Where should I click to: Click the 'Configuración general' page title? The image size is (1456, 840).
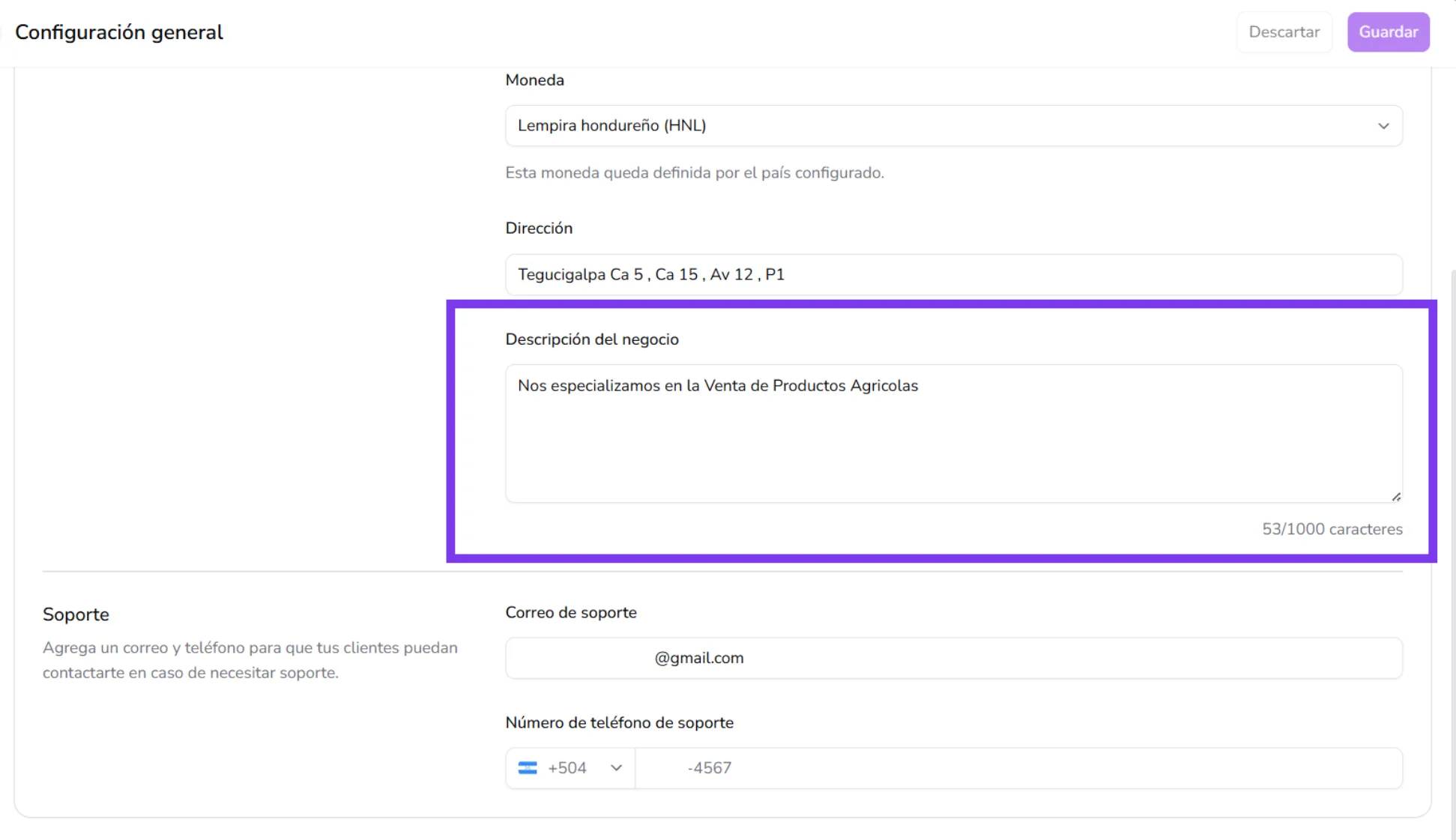click(119, 32)
